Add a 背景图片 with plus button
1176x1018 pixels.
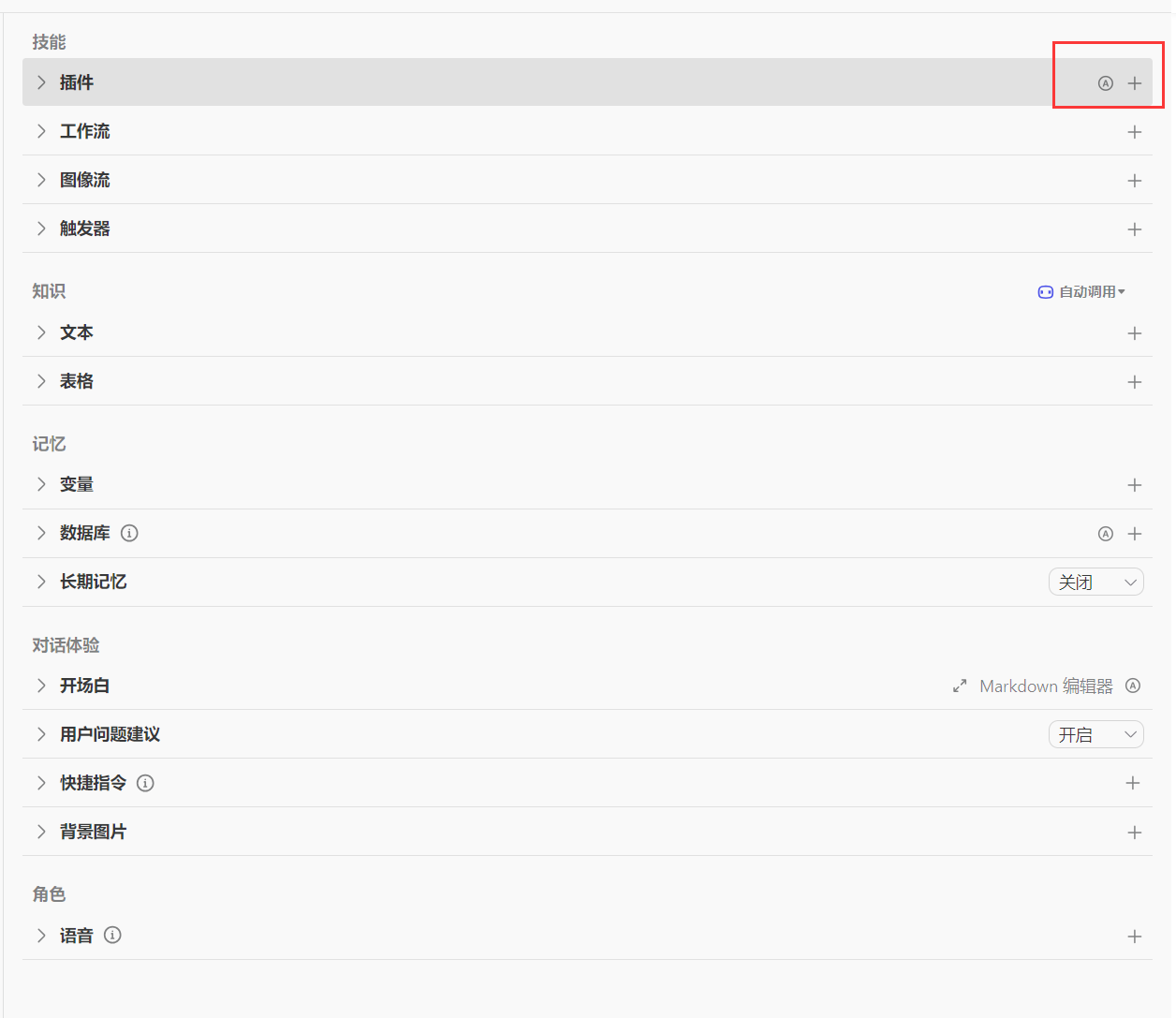tap(1134, 833)
